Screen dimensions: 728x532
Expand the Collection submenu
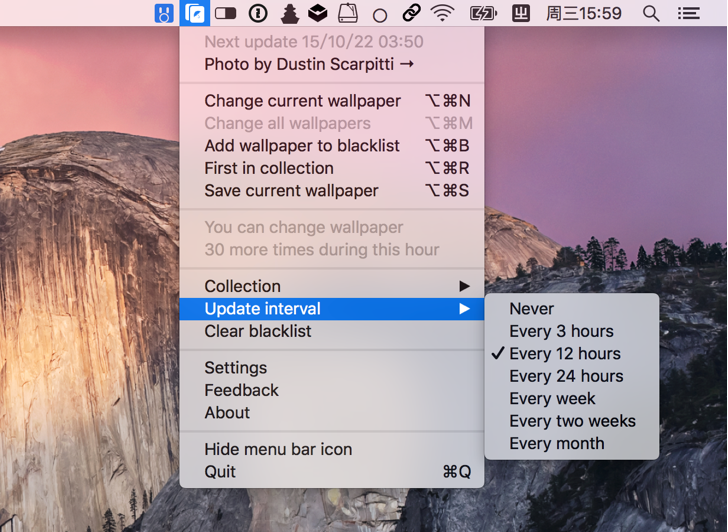(332, 286)
